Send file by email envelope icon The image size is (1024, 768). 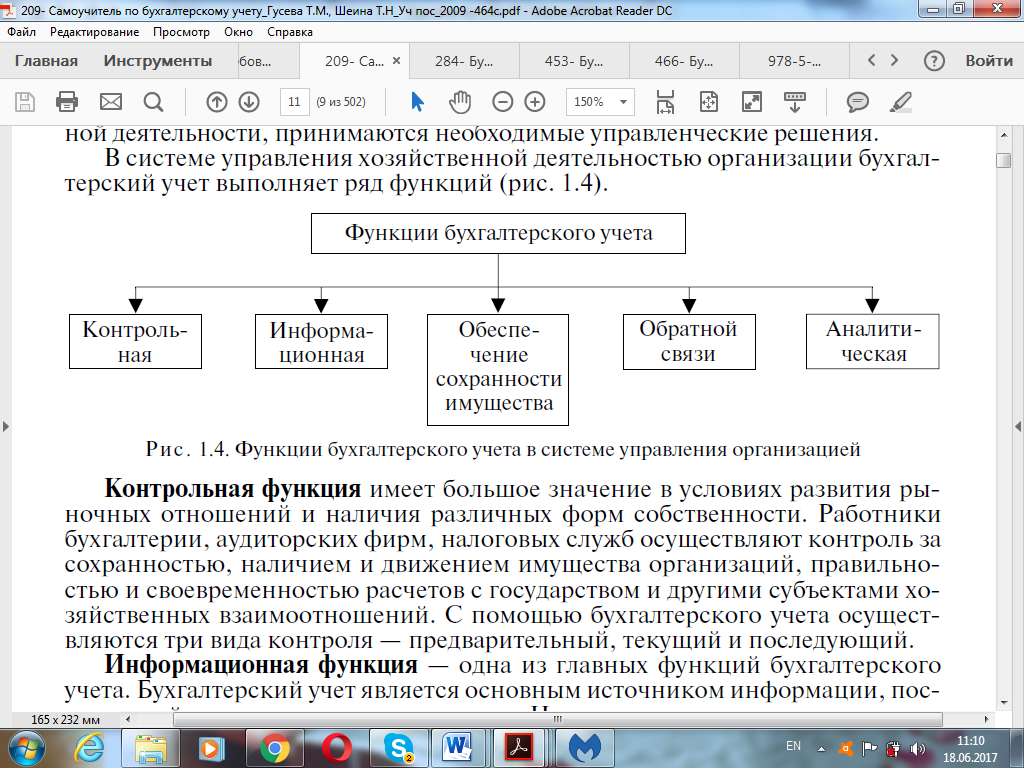pyautogui.click(x=110, y=102)
